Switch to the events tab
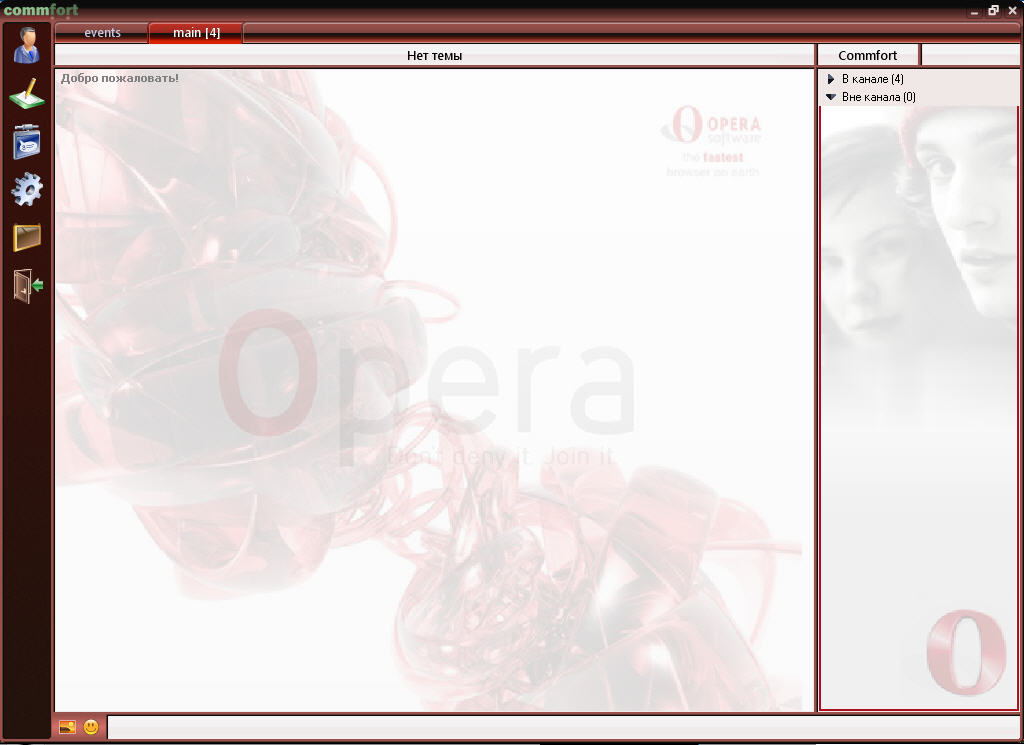 point(102,33)
